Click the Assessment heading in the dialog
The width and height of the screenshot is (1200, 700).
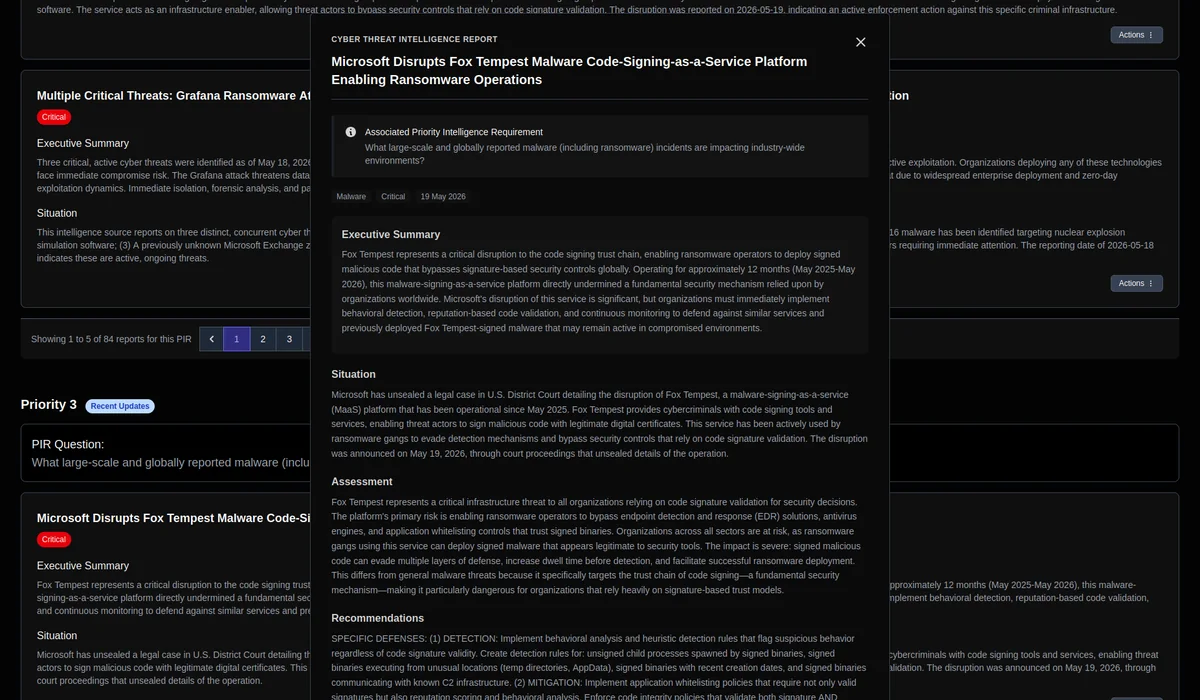click(x=362, y=481)
